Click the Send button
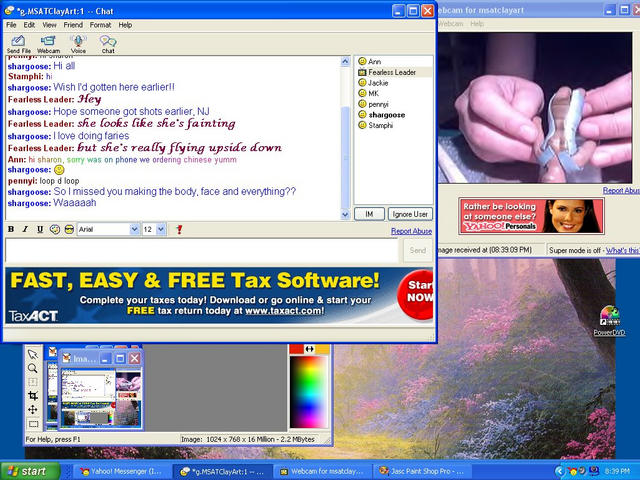Screen dimensions: 640x480 coord(418,250)
